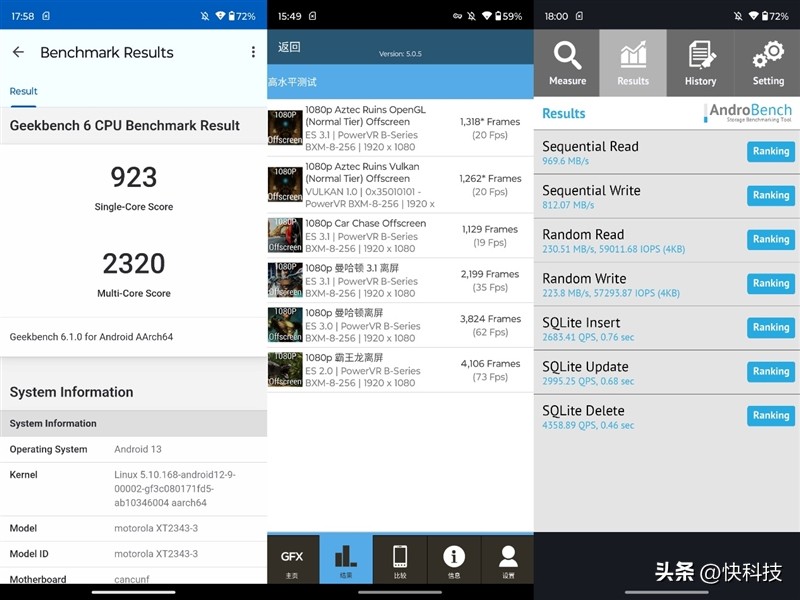Tap the AndroBench logo
This screenshot has width=800, height=600.
pyautogui.click(x=748, y=113)
